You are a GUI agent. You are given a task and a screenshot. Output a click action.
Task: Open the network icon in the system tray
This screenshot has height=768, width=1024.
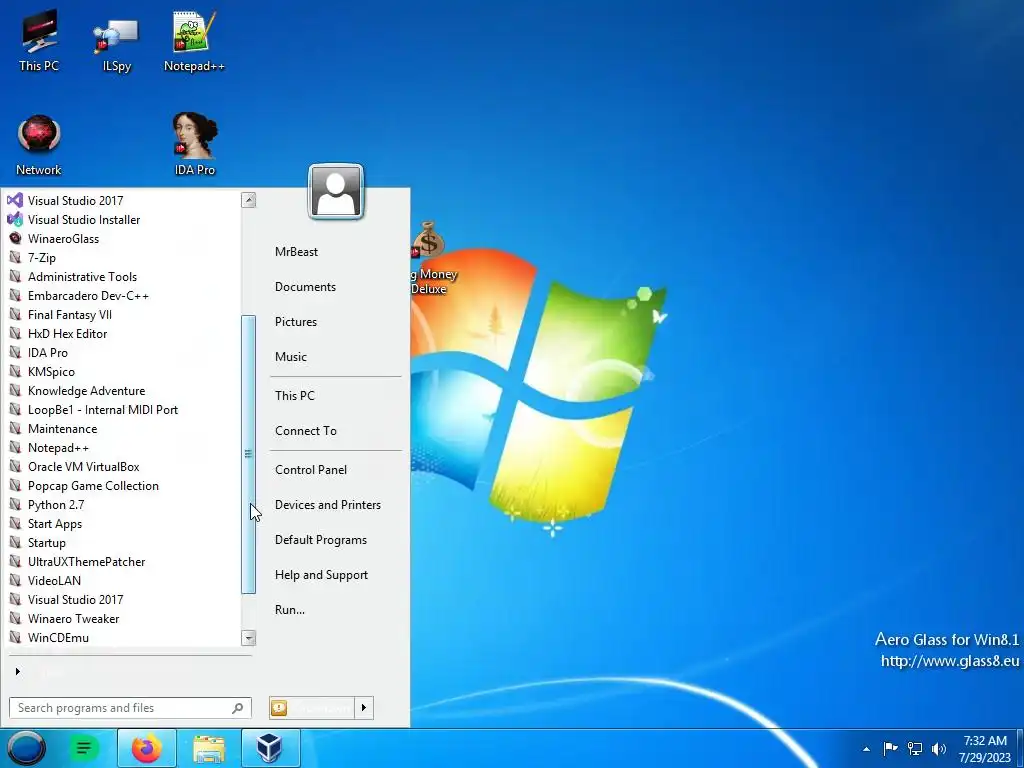coord(915,748)
